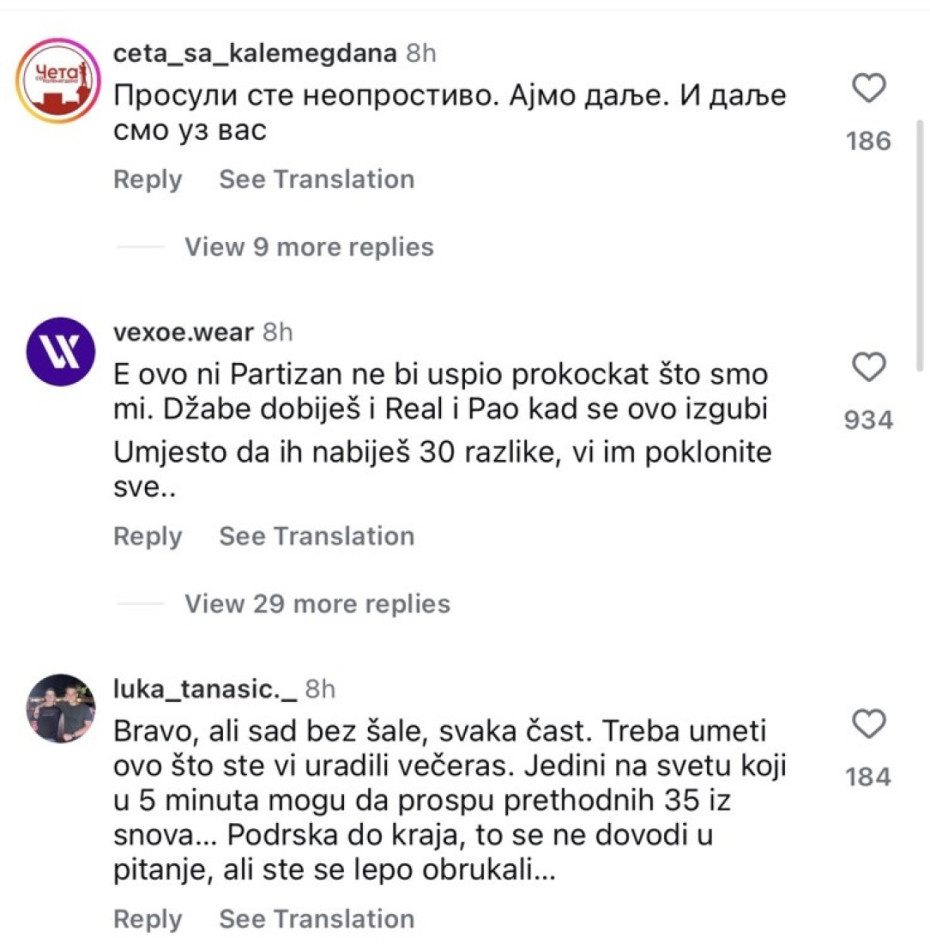Image resolution: width=930 pixels, height=944 pixels.
Task: Open username ceta_sa_kalemegdana
Action: click(x=255, y=53)
